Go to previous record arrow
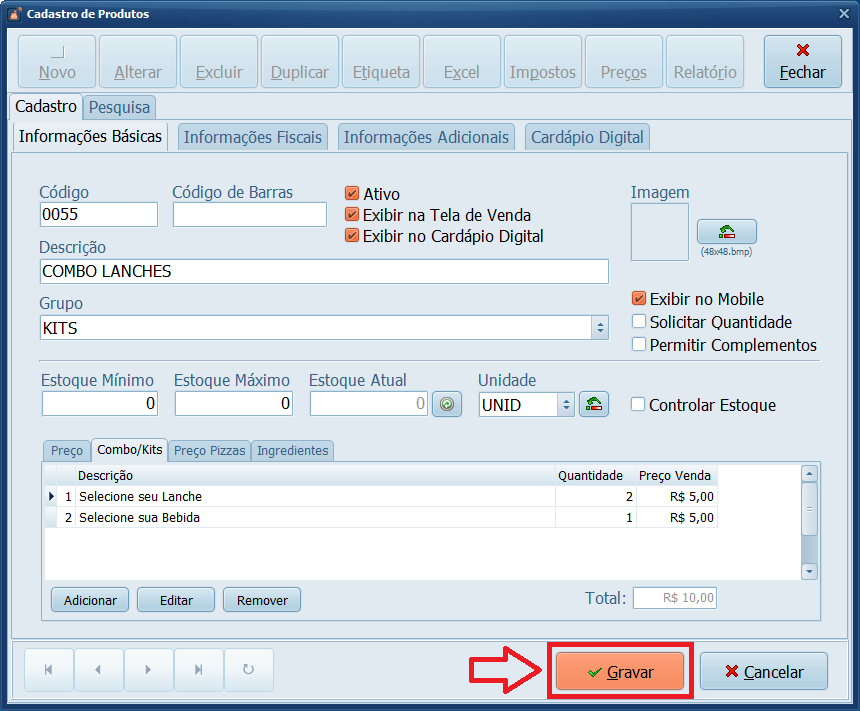860x711 pixels. point(98,670)
